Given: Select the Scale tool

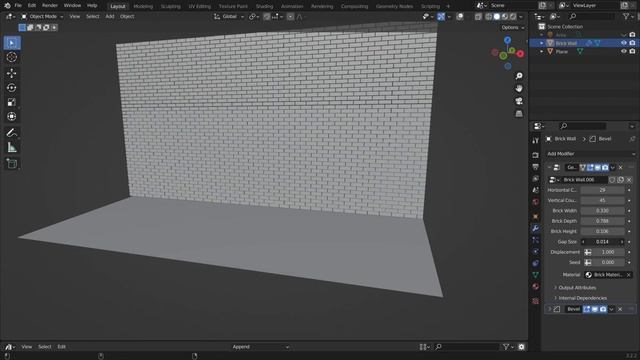Looking at the screenshot, I should click(x=12, y=102).
